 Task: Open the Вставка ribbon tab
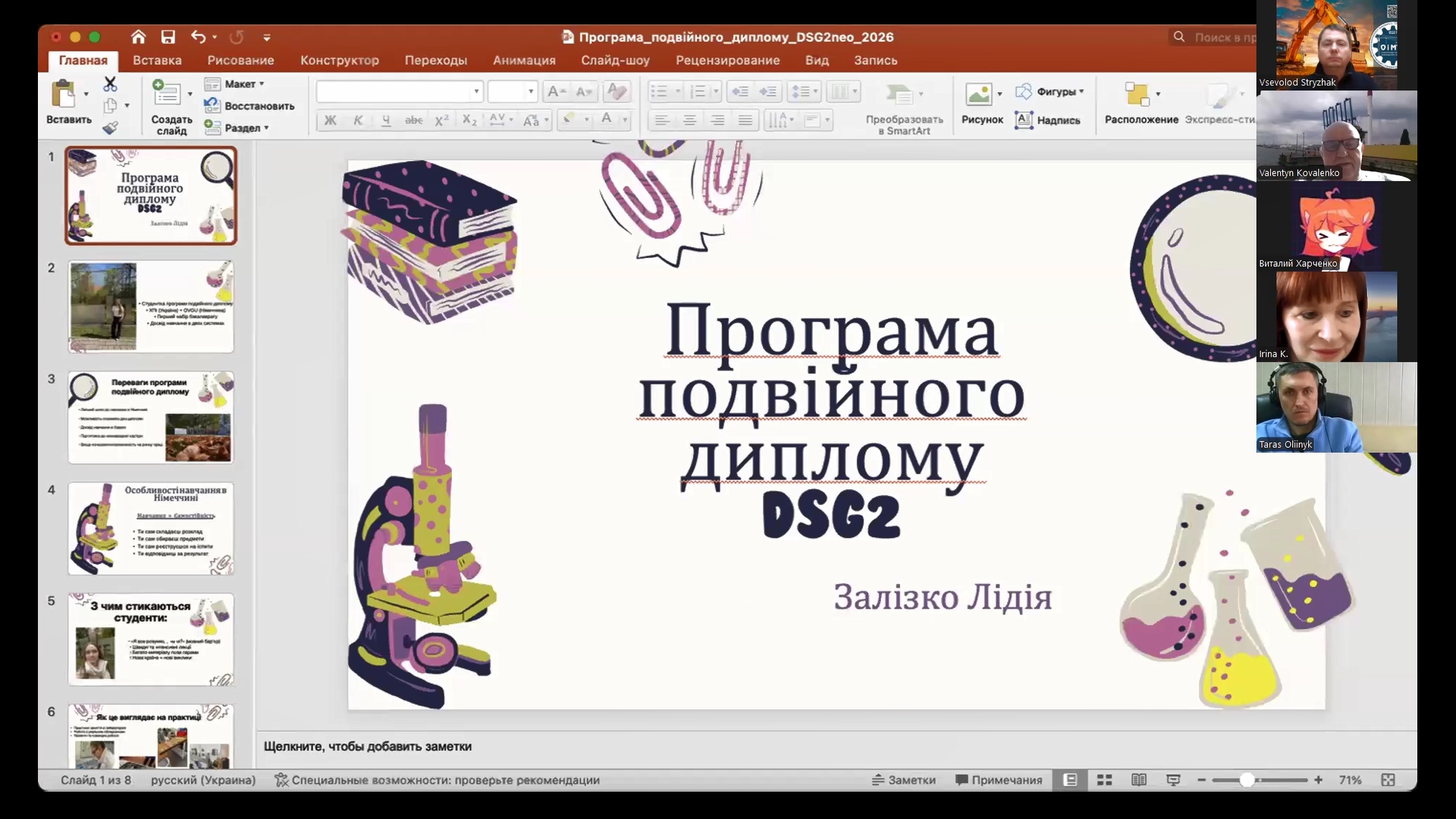tap(157, 60)
